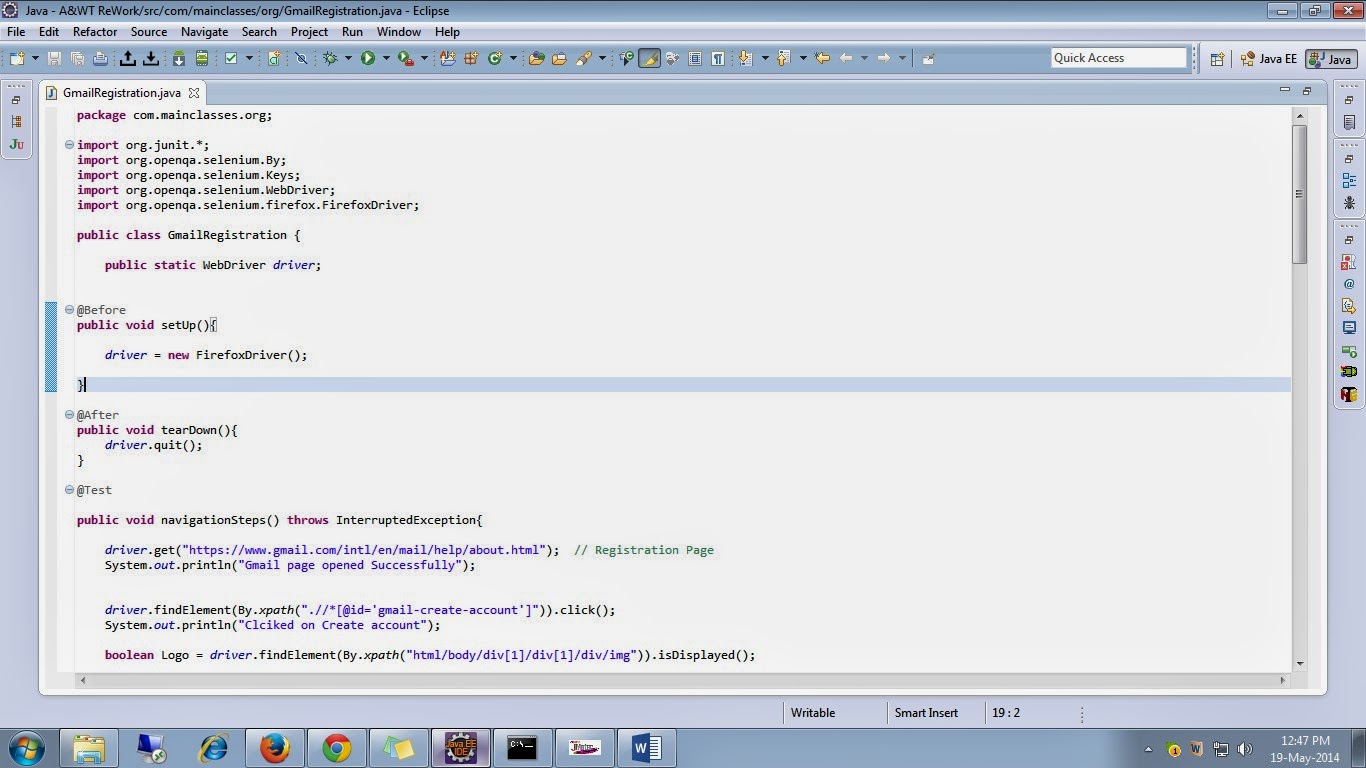The height and width of the screenshot is (768, 1366).
Task: Toggle Show Whitespace Characters paragraph button
Action: click(718, 59)
